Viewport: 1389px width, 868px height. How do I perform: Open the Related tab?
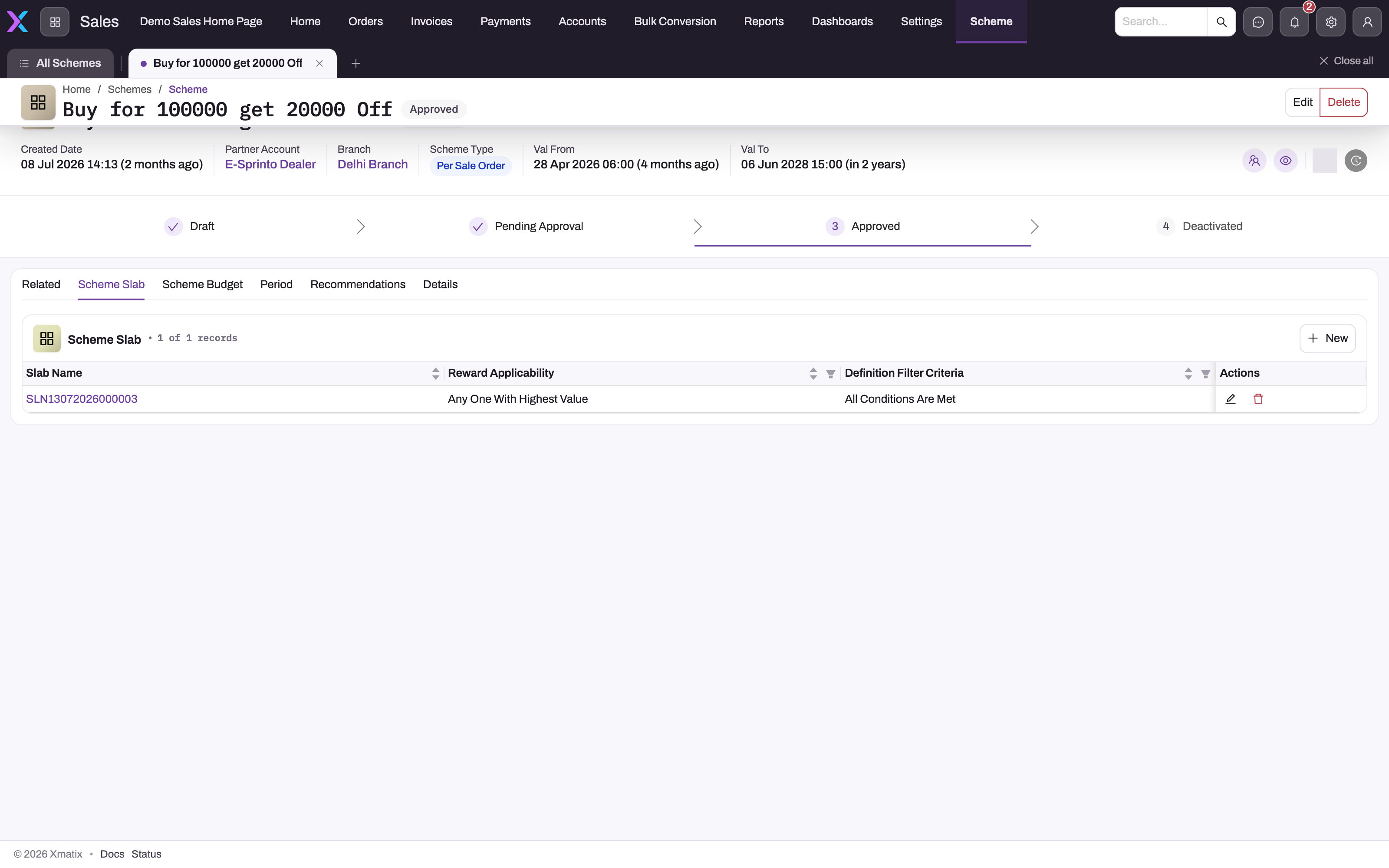point(41,285)
